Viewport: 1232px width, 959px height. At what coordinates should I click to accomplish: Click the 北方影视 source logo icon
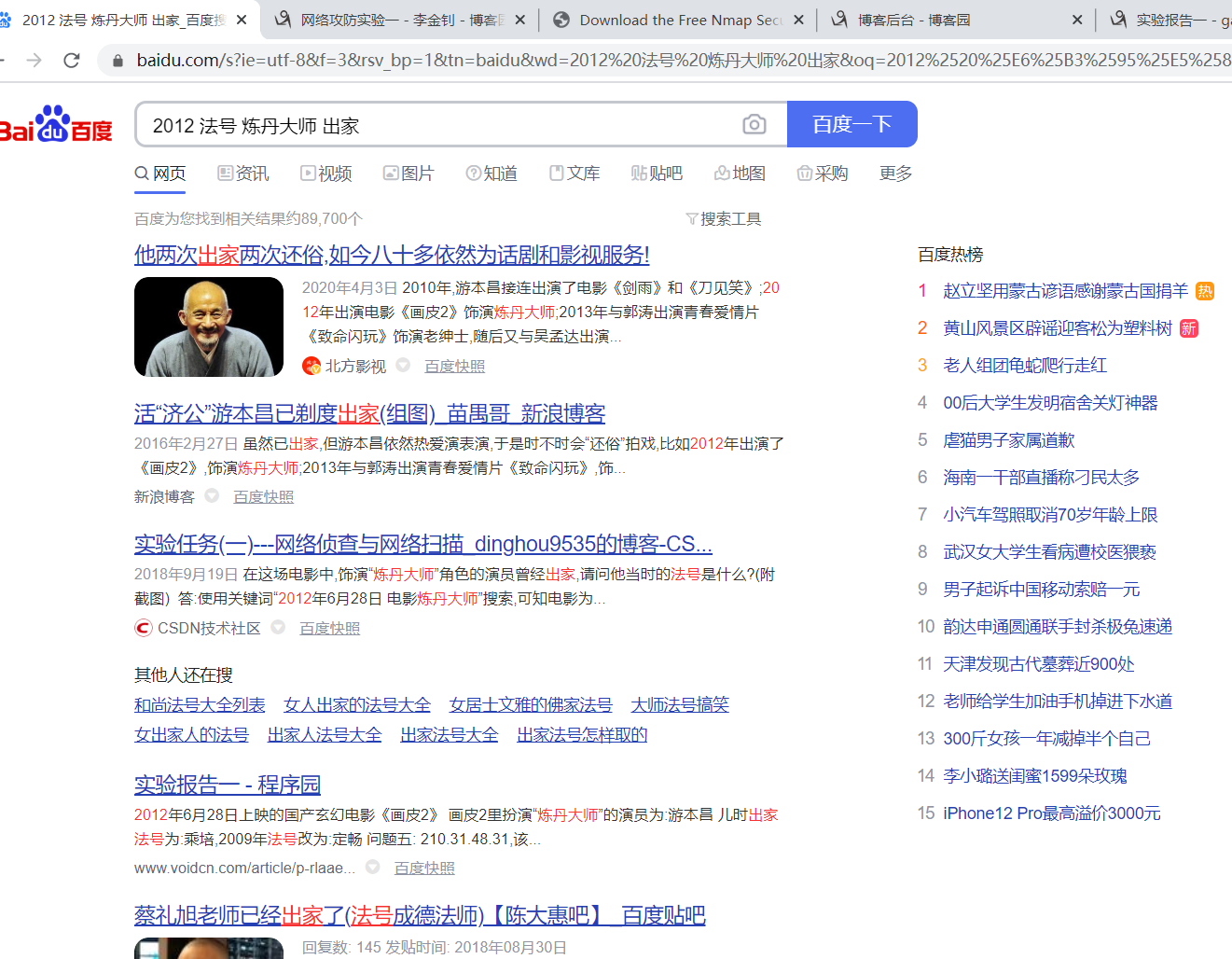pyautogui.click(x=311, y=366)
